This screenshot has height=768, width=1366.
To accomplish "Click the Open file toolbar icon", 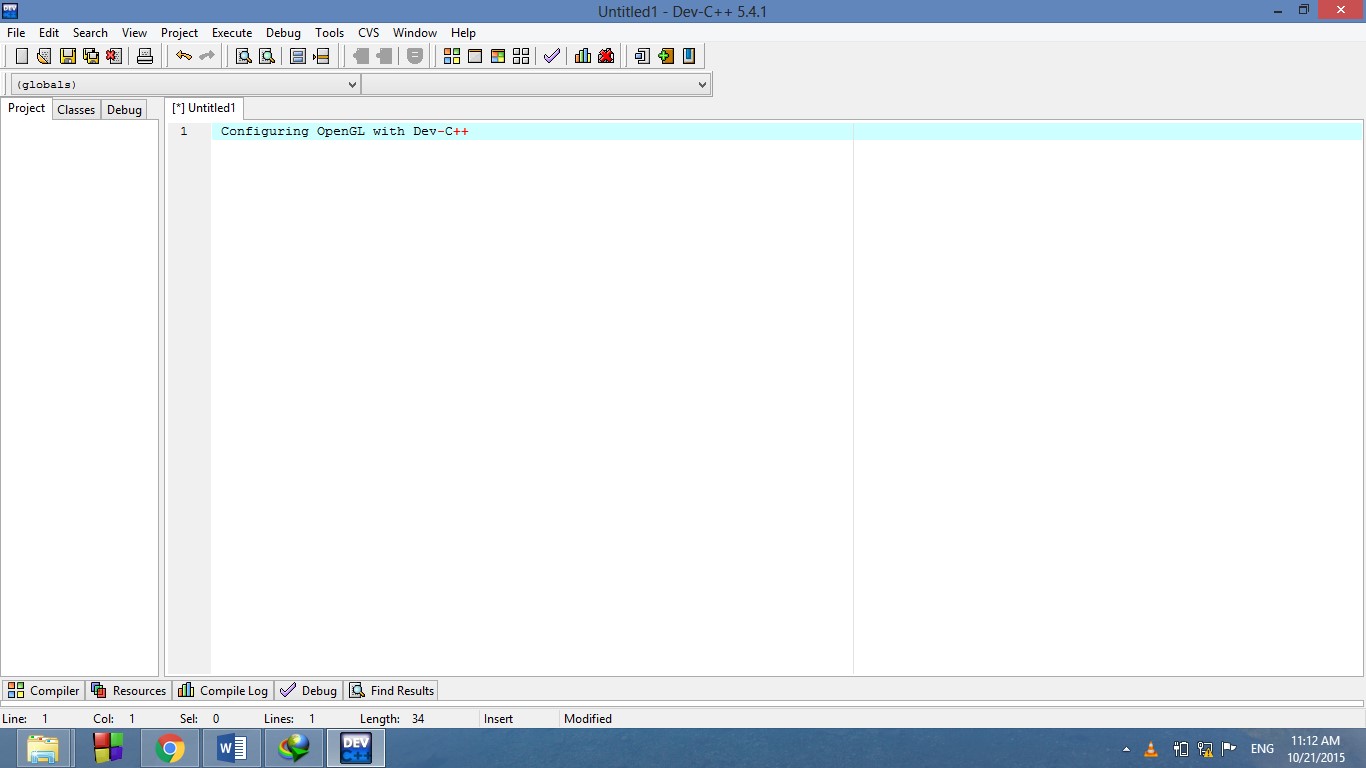I will pos(43,56).
